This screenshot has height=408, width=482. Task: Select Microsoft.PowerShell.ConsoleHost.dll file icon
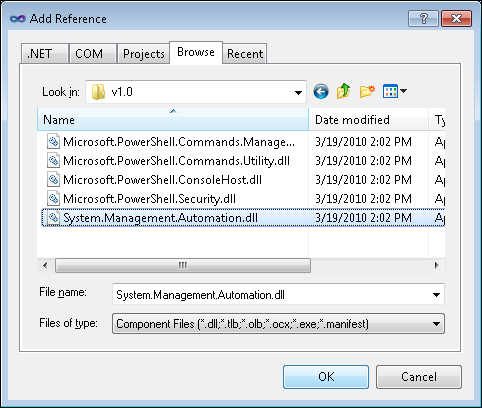(x=53, y=180)
